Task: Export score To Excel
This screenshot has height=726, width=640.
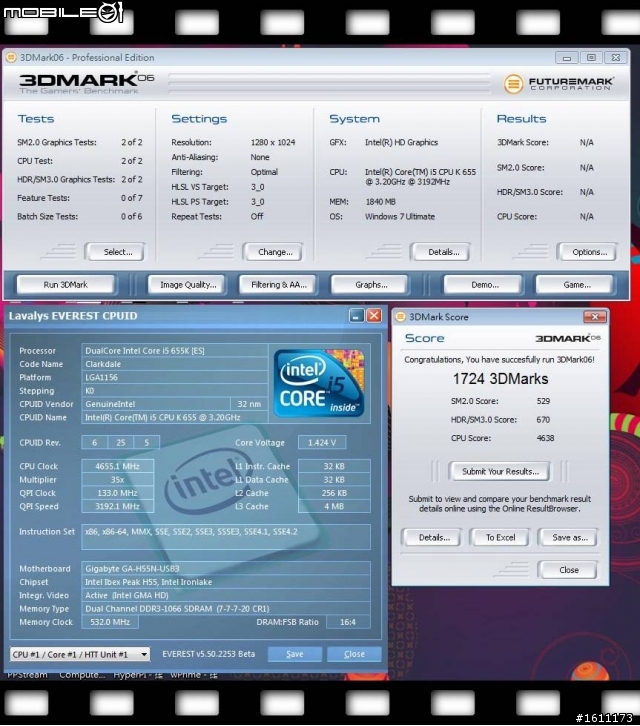Action: [x=500, y=538]
